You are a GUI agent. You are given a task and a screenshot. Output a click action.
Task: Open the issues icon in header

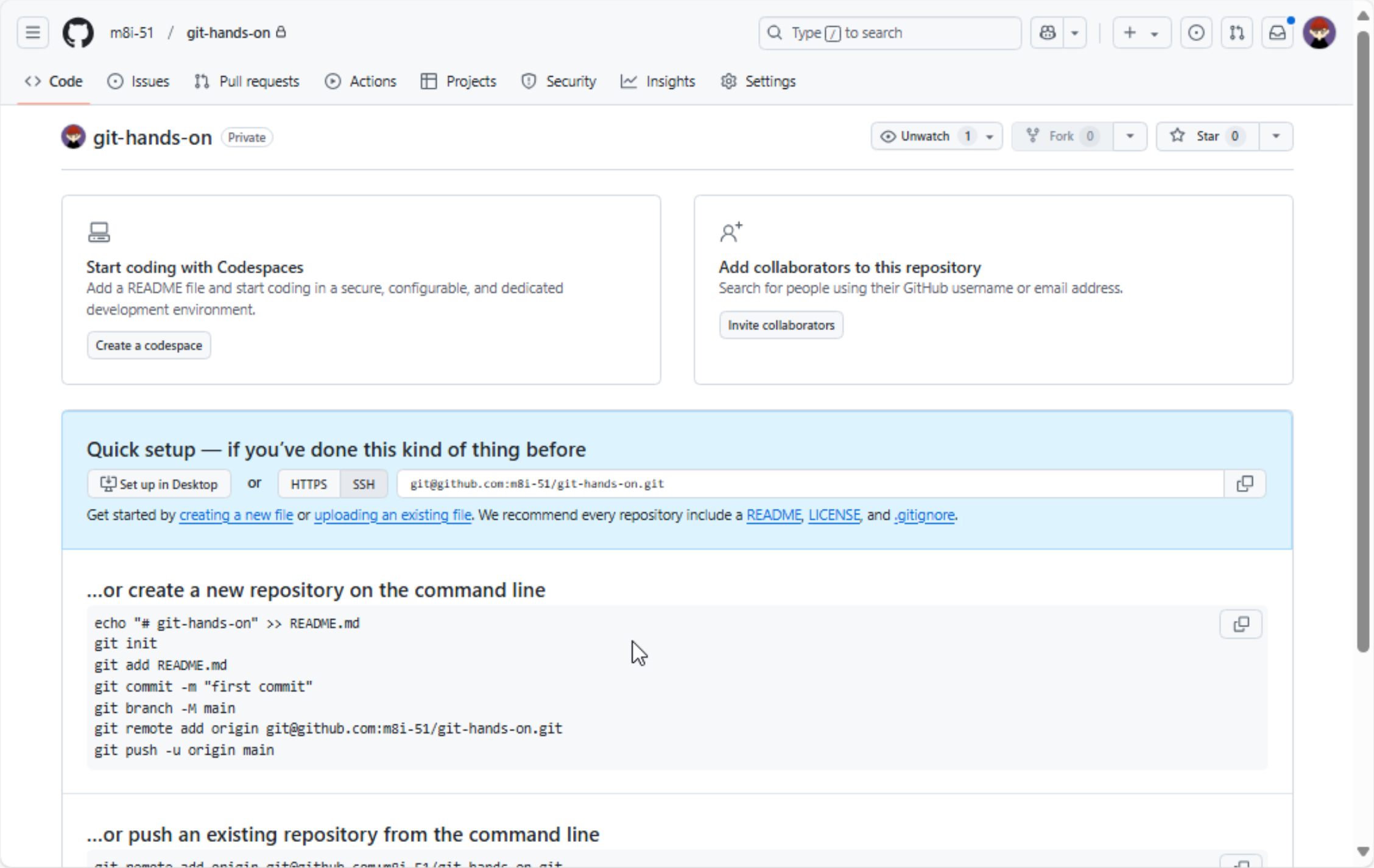(x=1196, y=32)
